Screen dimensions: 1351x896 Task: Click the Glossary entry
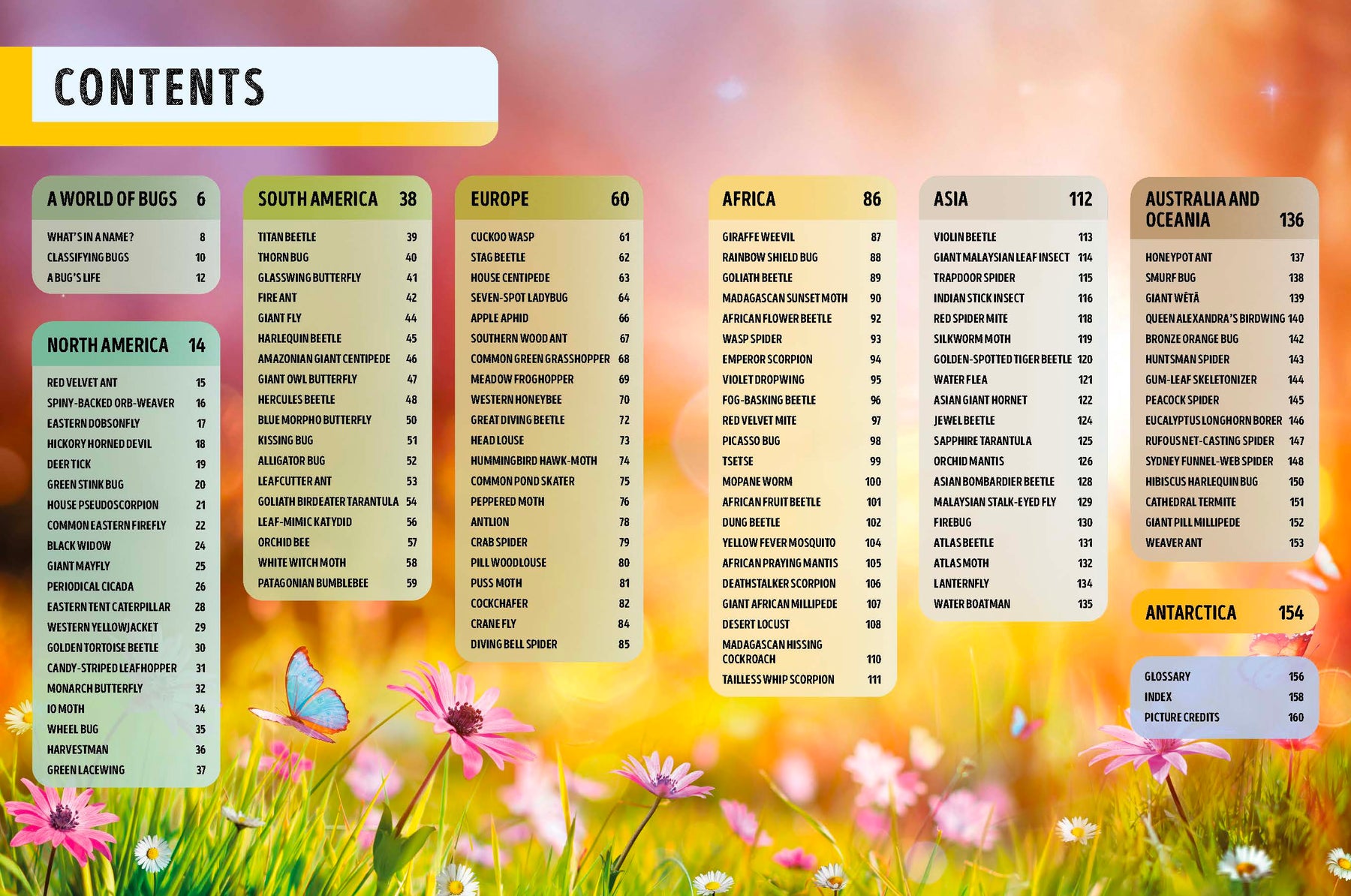pos(1167,676)
